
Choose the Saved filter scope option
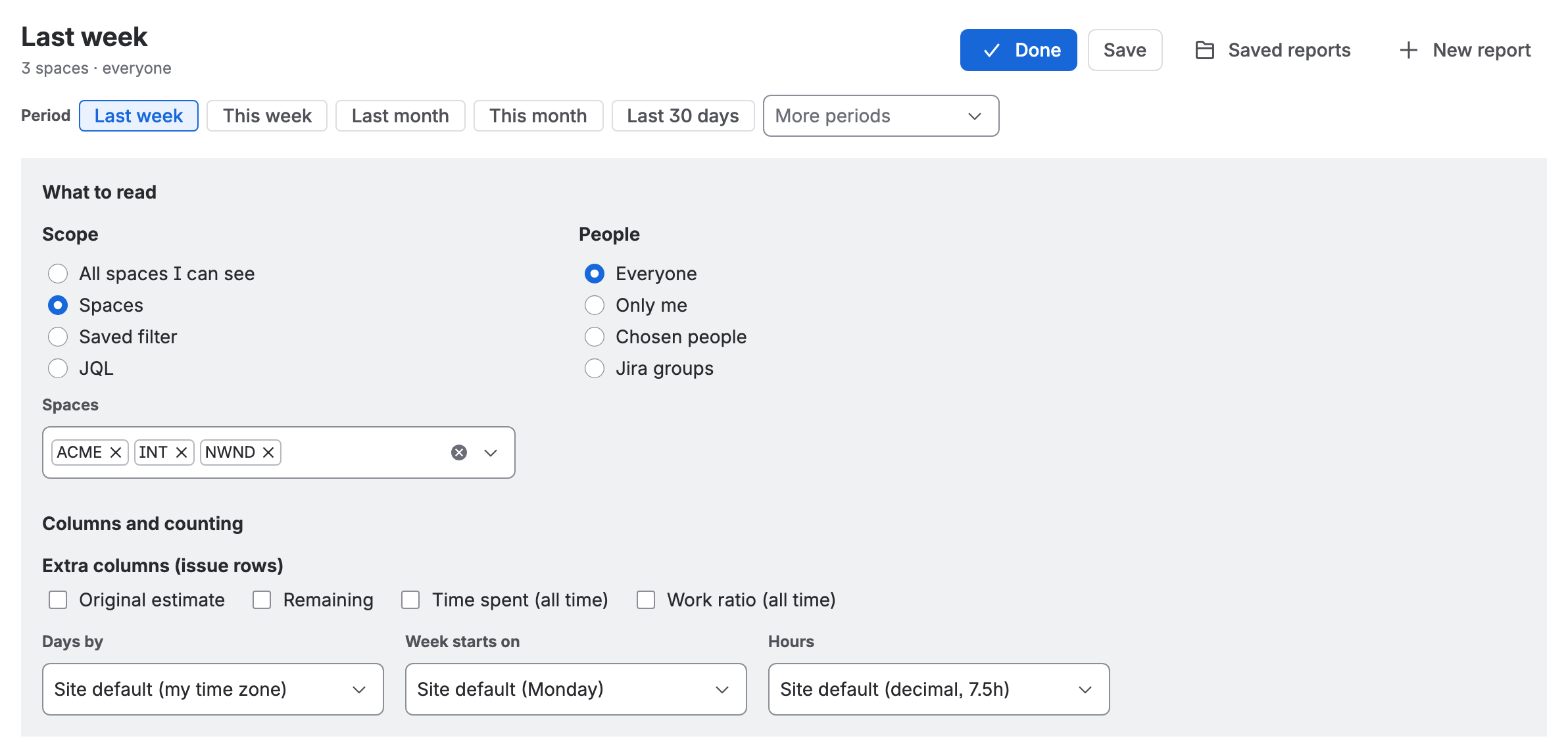pos(58,337)
